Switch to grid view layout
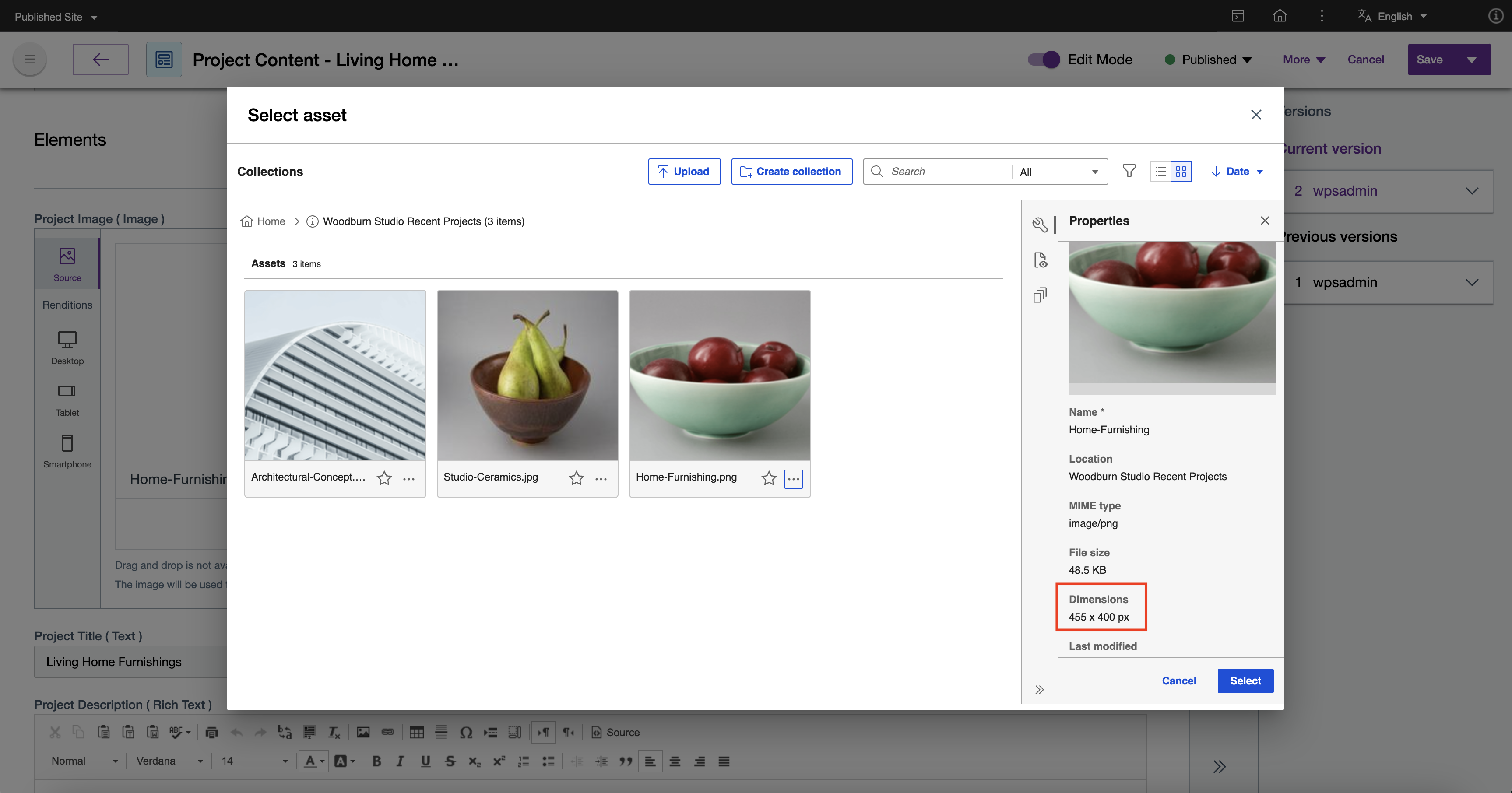This screenshot has height=793, width=1512. coord(1181,172)
